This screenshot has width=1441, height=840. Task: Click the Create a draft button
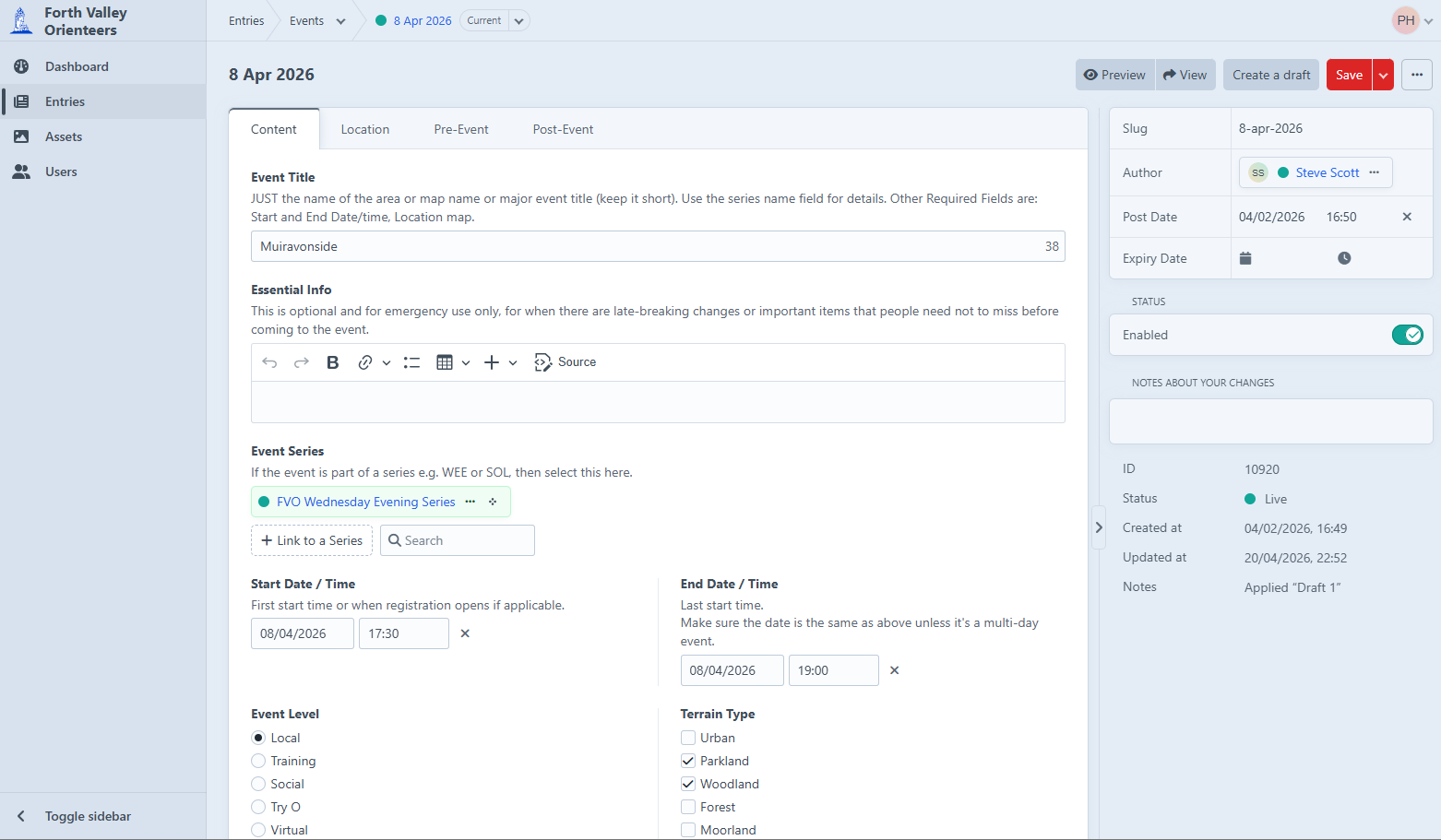click(x=1270, y=76)
